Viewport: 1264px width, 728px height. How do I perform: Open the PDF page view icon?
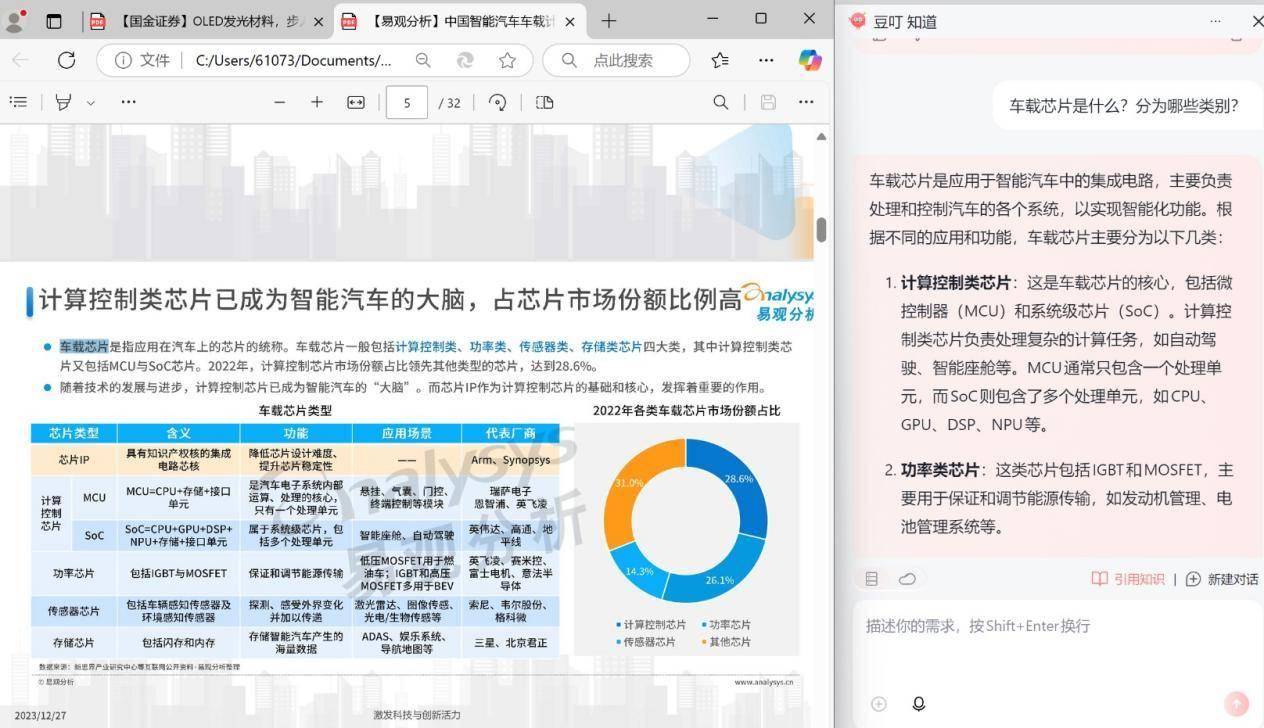544,102
